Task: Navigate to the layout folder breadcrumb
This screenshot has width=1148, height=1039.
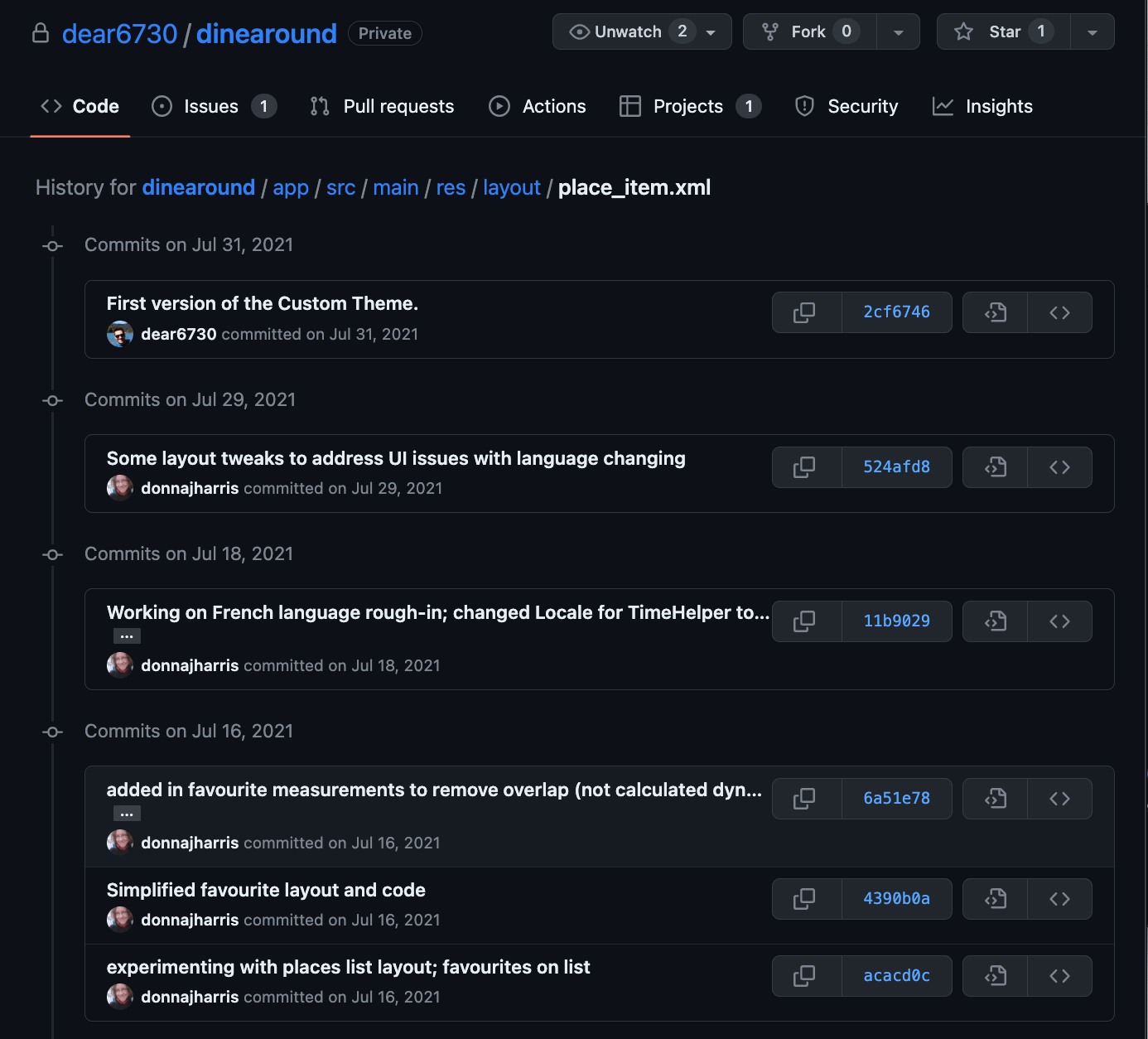Action: pyautogui.click(x=511, y=188)
